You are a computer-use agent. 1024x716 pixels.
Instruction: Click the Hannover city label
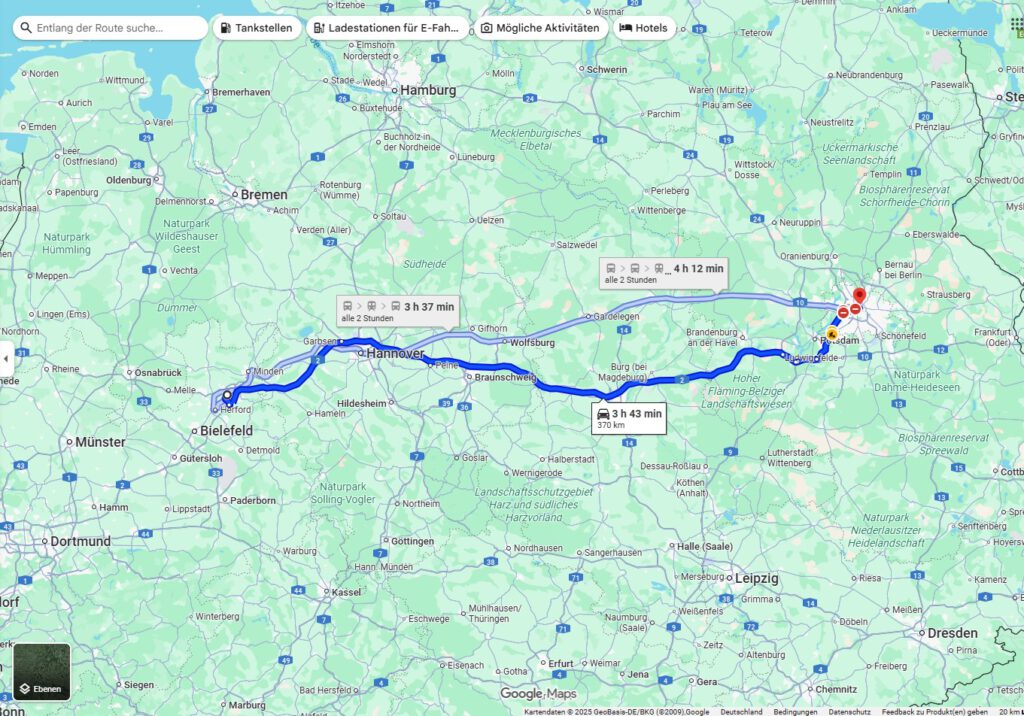pyautogui.click(x=395, y=353)
